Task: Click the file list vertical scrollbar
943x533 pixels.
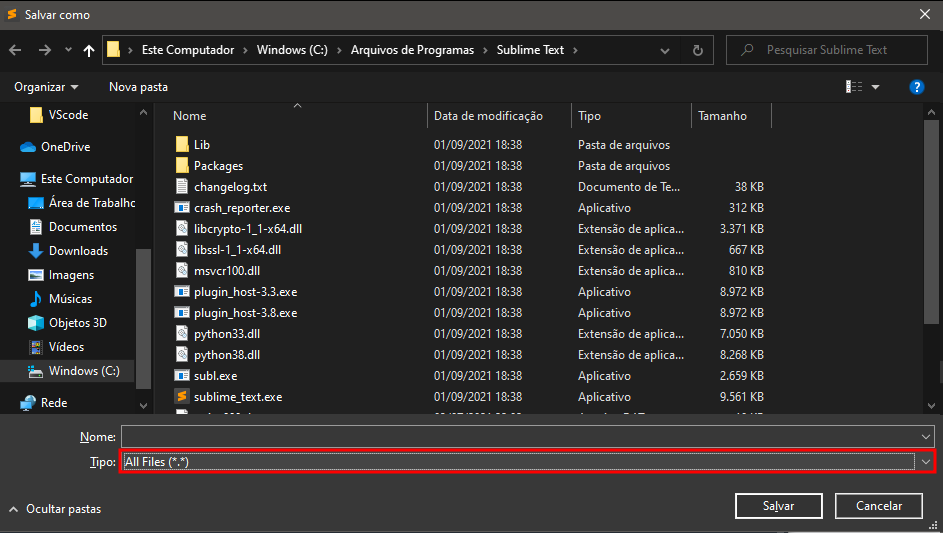Action: 931,223
